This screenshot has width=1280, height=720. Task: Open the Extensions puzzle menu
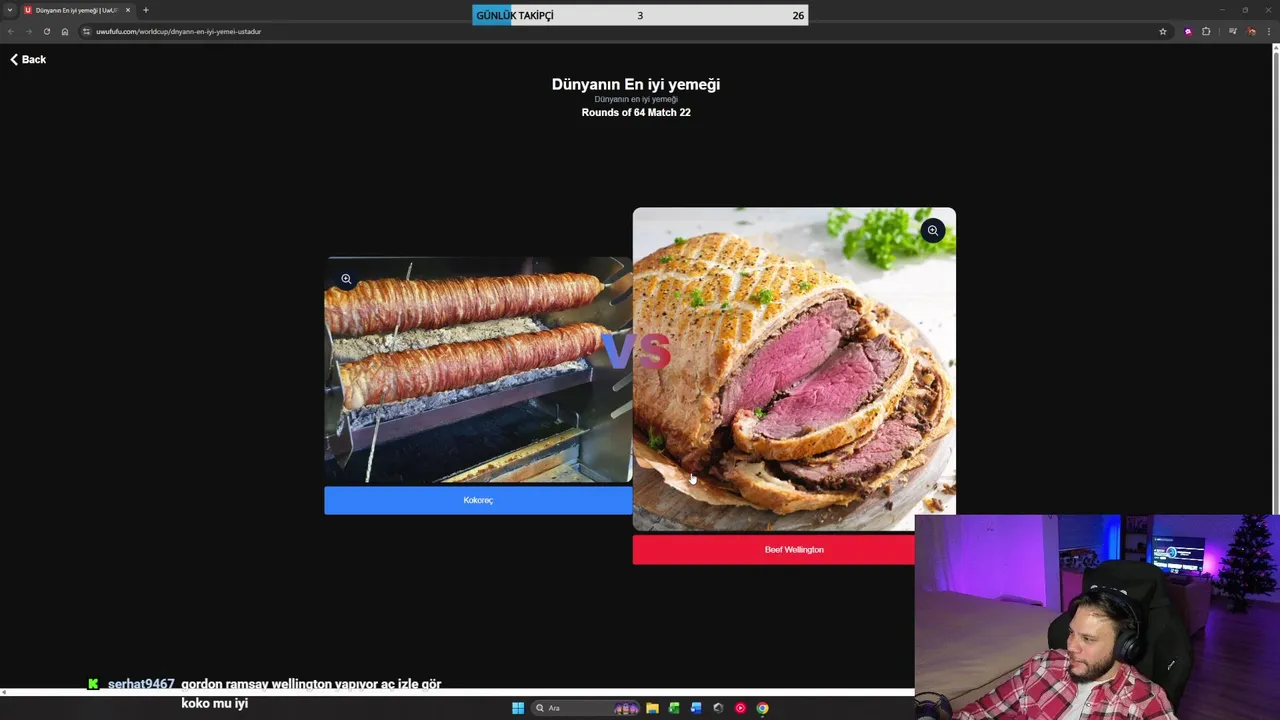[x=1206, y=31]
